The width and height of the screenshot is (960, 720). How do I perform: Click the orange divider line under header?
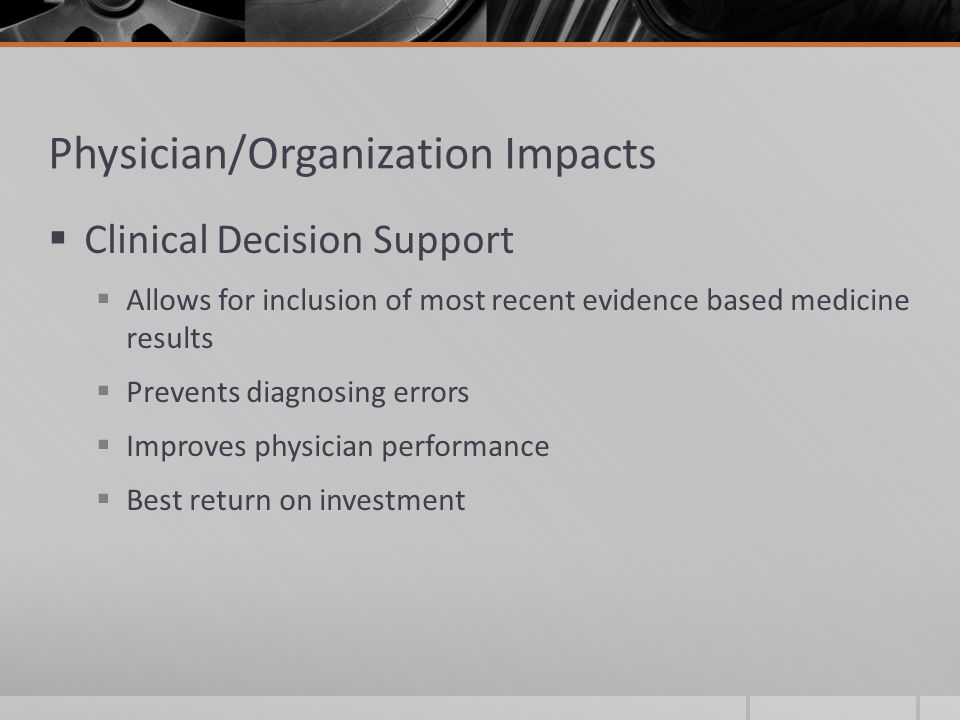(x=480, y=45)
